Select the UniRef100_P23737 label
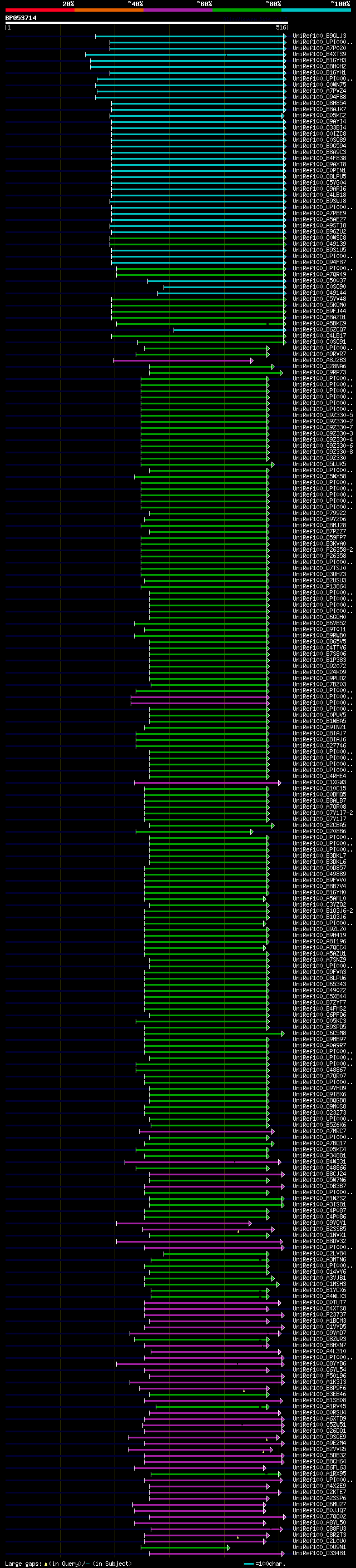356x1568 pixels. [319, 1315]
